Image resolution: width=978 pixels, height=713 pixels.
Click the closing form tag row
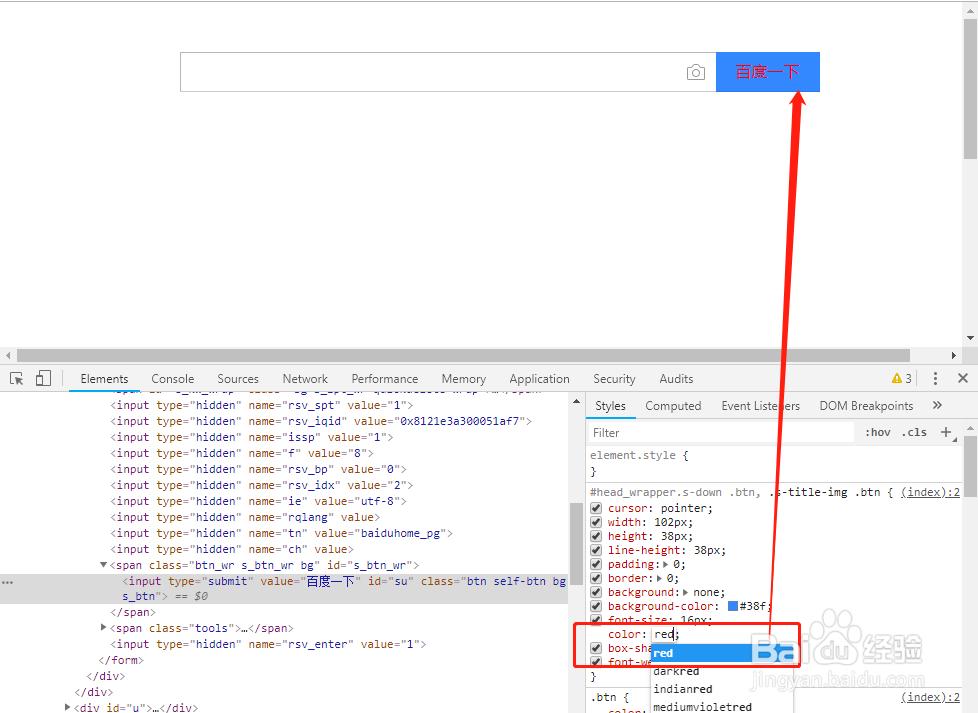(121, 660)
